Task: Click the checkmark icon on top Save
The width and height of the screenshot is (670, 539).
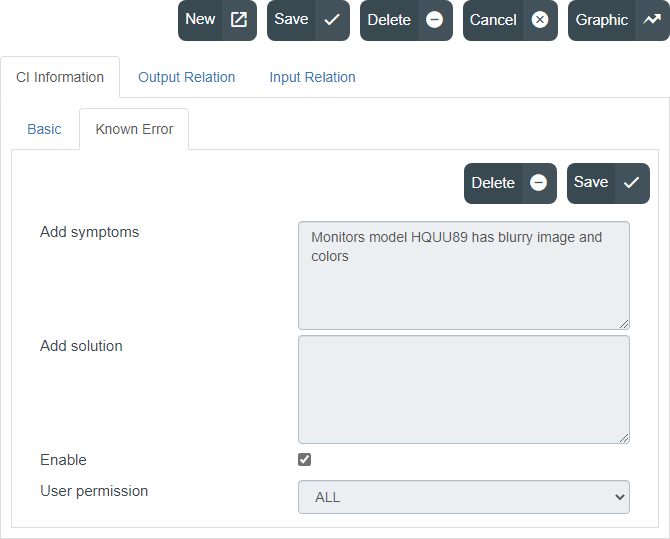Action: click(x=332, y=20)
